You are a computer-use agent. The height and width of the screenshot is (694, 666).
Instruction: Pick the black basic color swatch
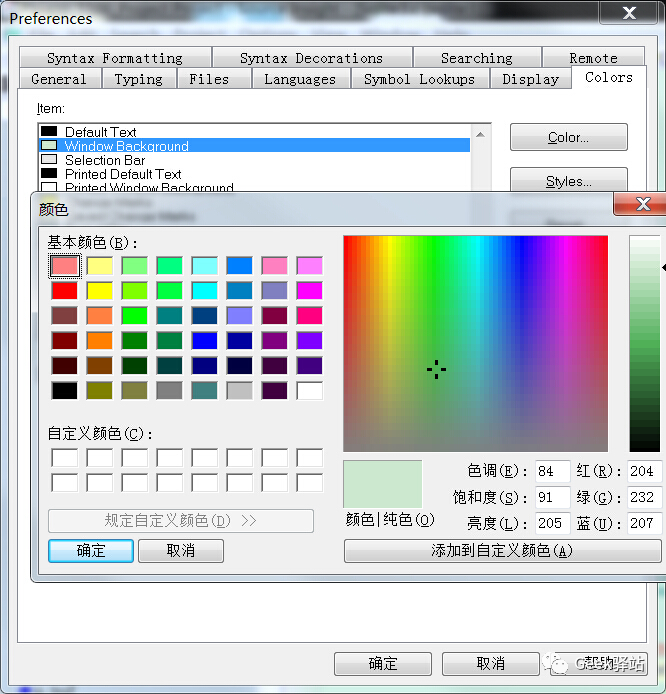(x=65, y=390)
